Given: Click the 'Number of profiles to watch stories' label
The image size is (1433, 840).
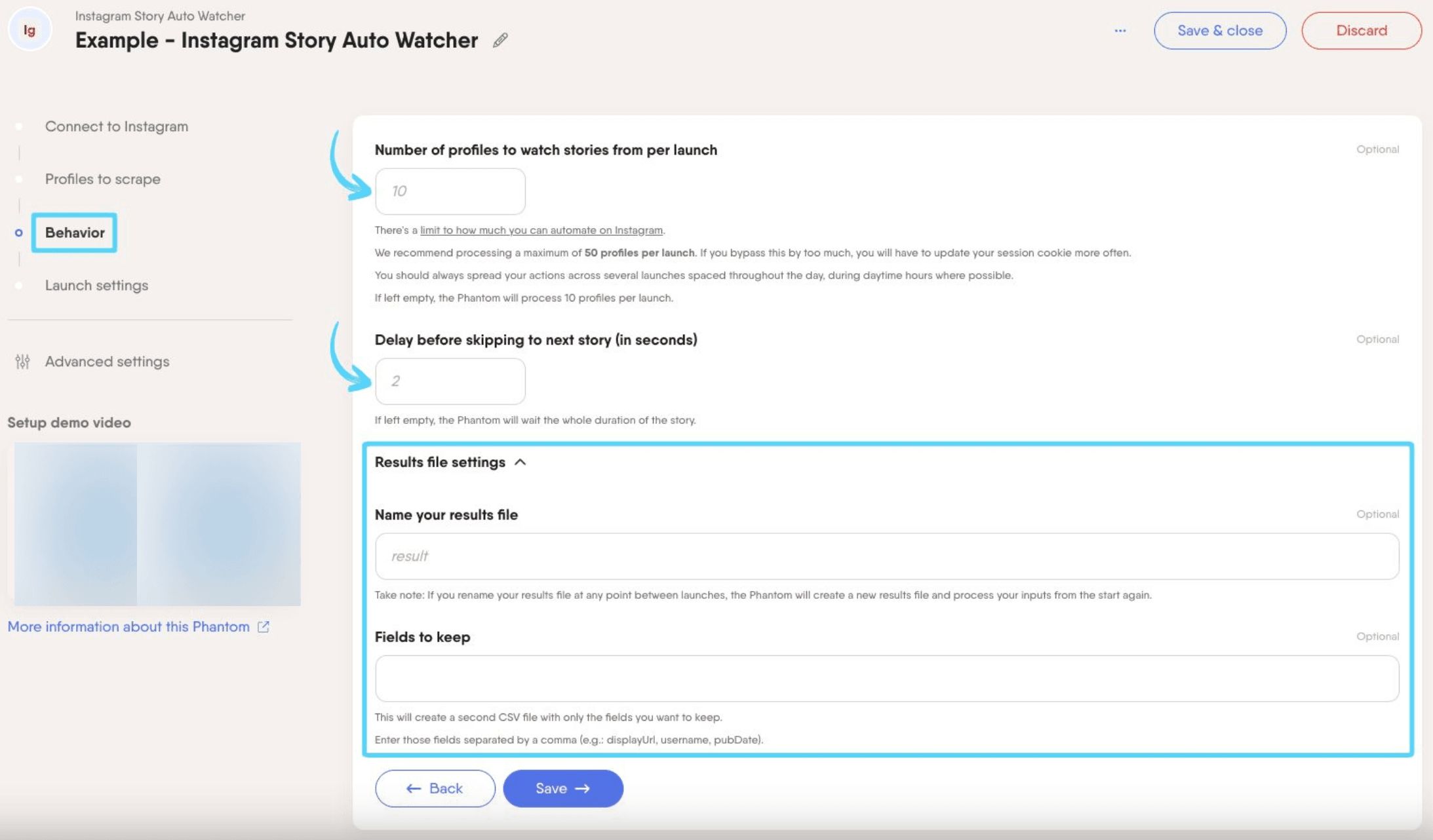Looking at the screenshot, I should [545, 149].
